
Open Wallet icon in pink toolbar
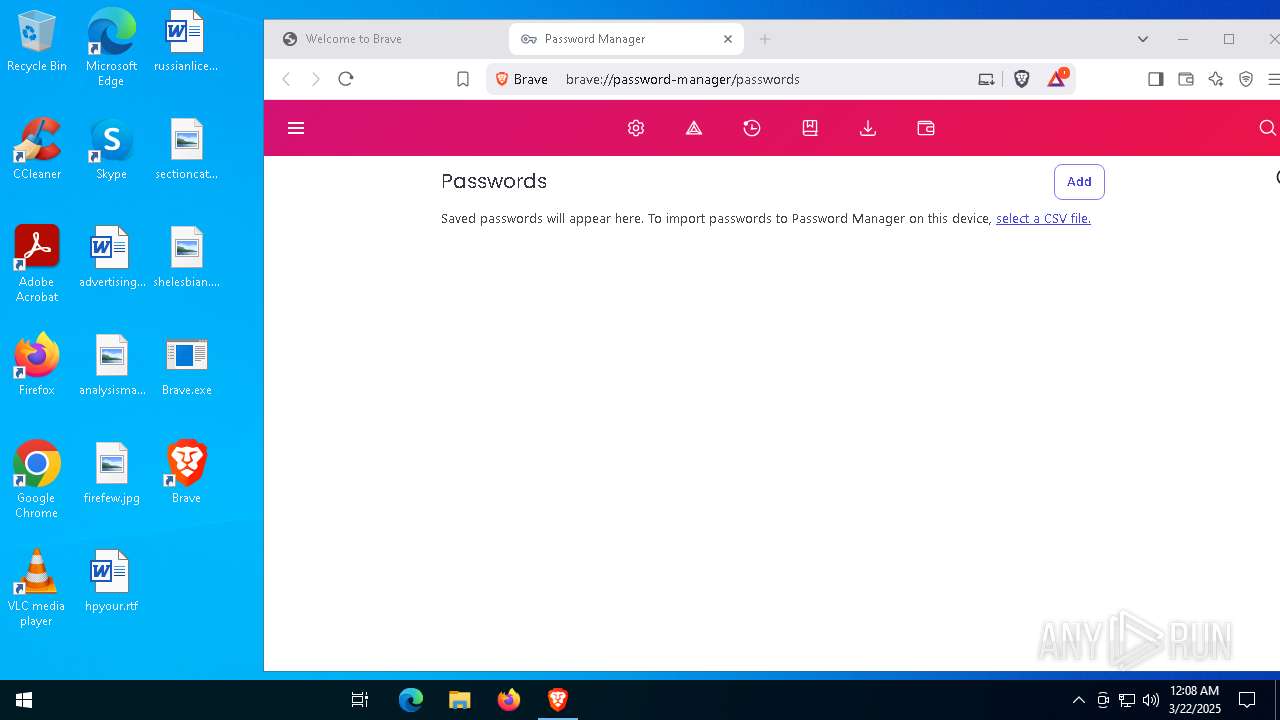point(926,128)
